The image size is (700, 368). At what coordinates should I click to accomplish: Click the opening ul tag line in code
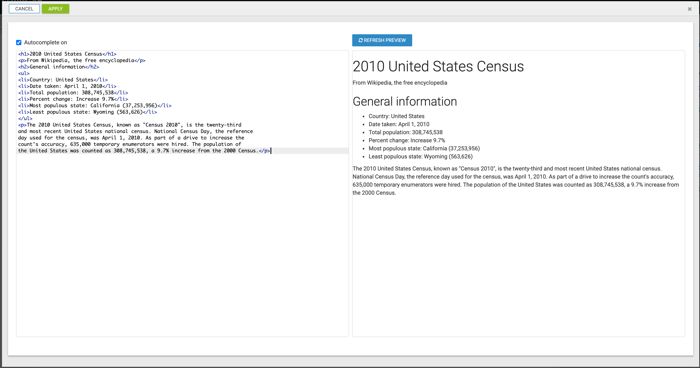[x=24, y=73]
